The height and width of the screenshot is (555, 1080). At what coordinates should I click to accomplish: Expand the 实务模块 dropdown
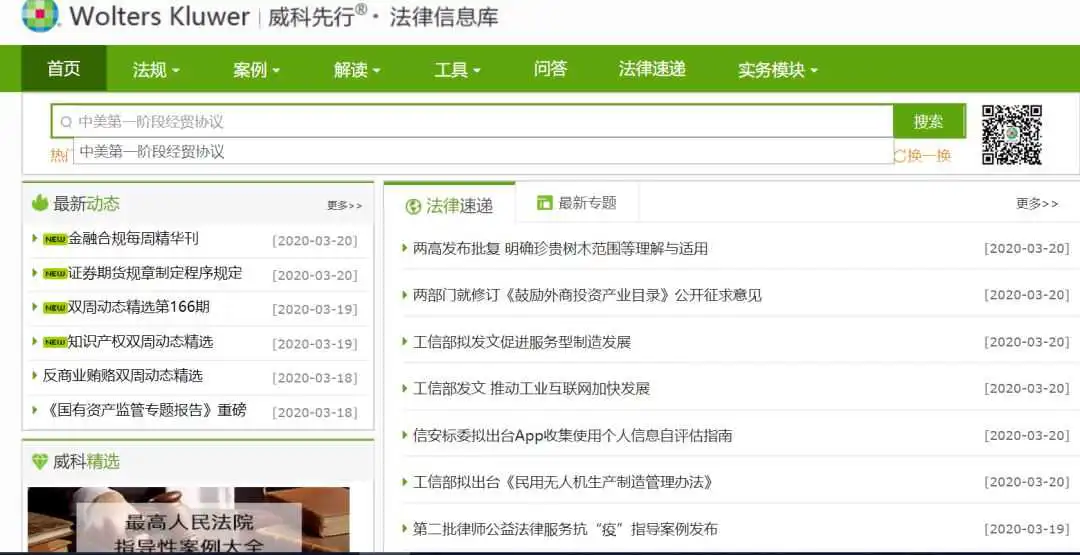click(x=778, y=70)
